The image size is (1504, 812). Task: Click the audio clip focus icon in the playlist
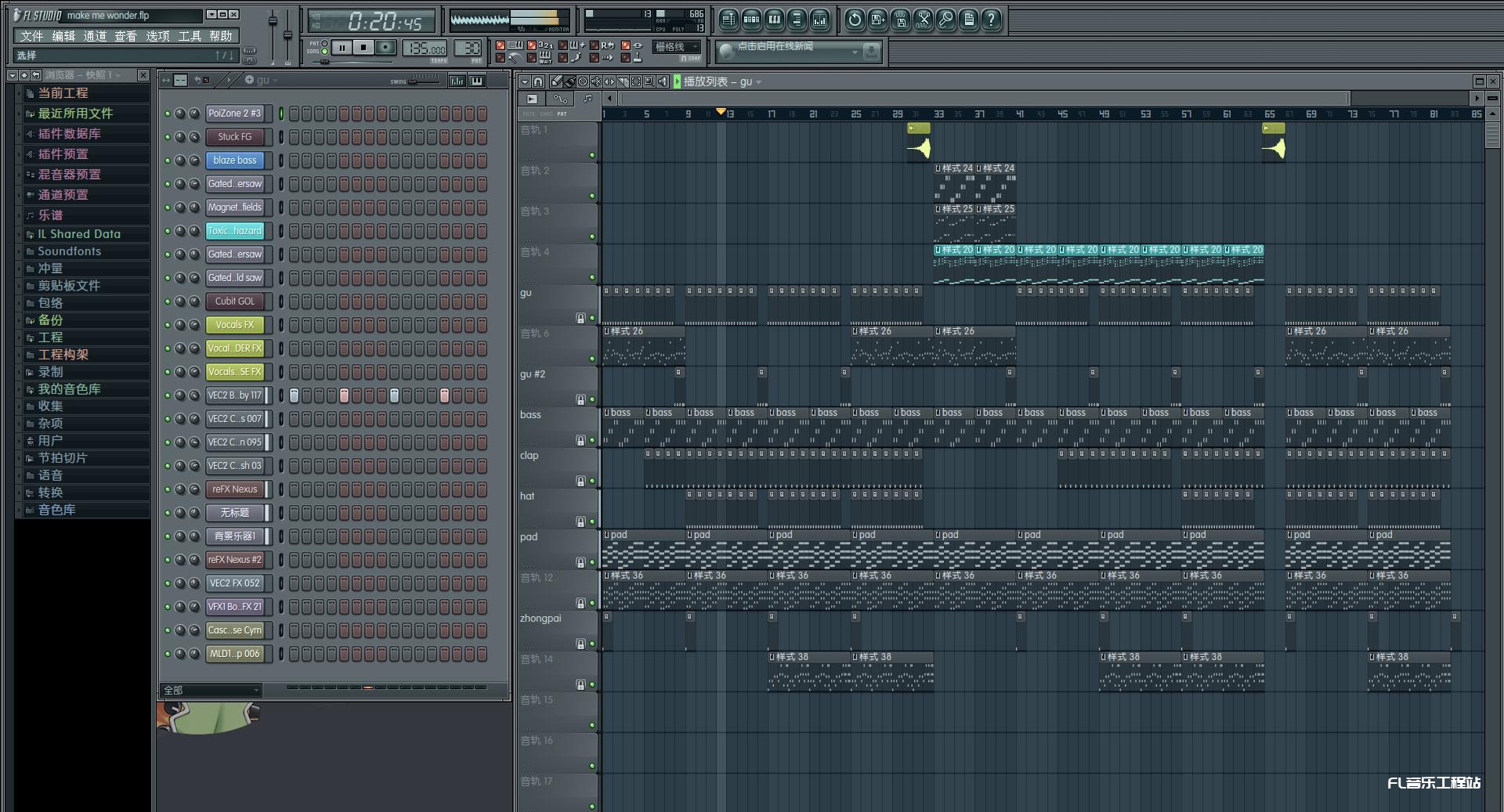(x=532, y=99)
